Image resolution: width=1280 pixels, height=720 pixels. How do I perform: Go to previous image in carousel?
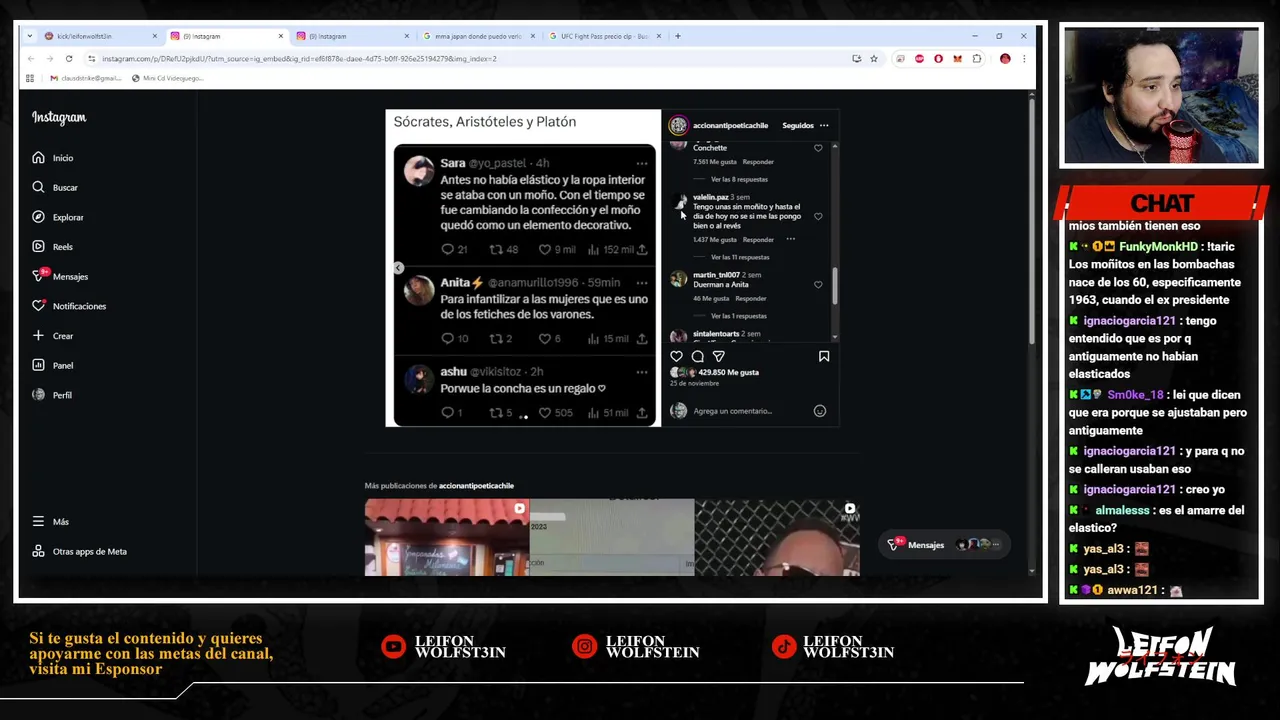point(398,268)
